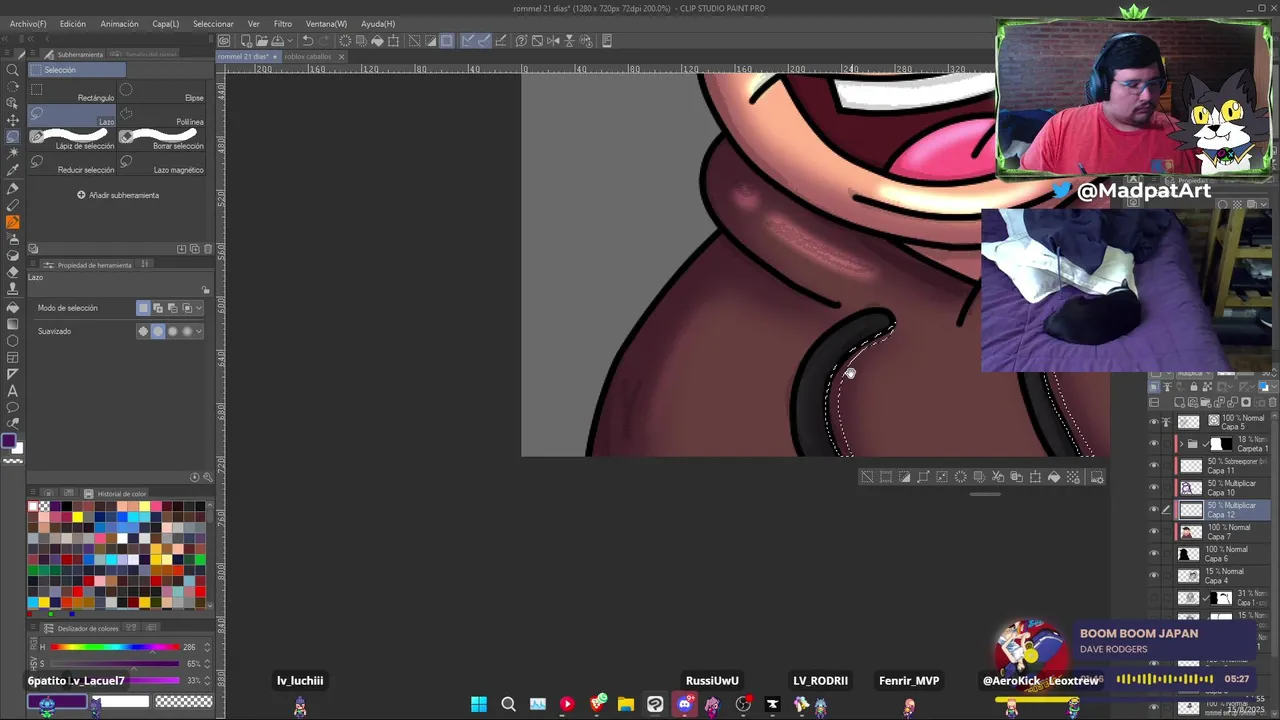Toggle Snap to ruler in command bar
The width and height of the screenshot is (1280, 720).
point(468,41)
